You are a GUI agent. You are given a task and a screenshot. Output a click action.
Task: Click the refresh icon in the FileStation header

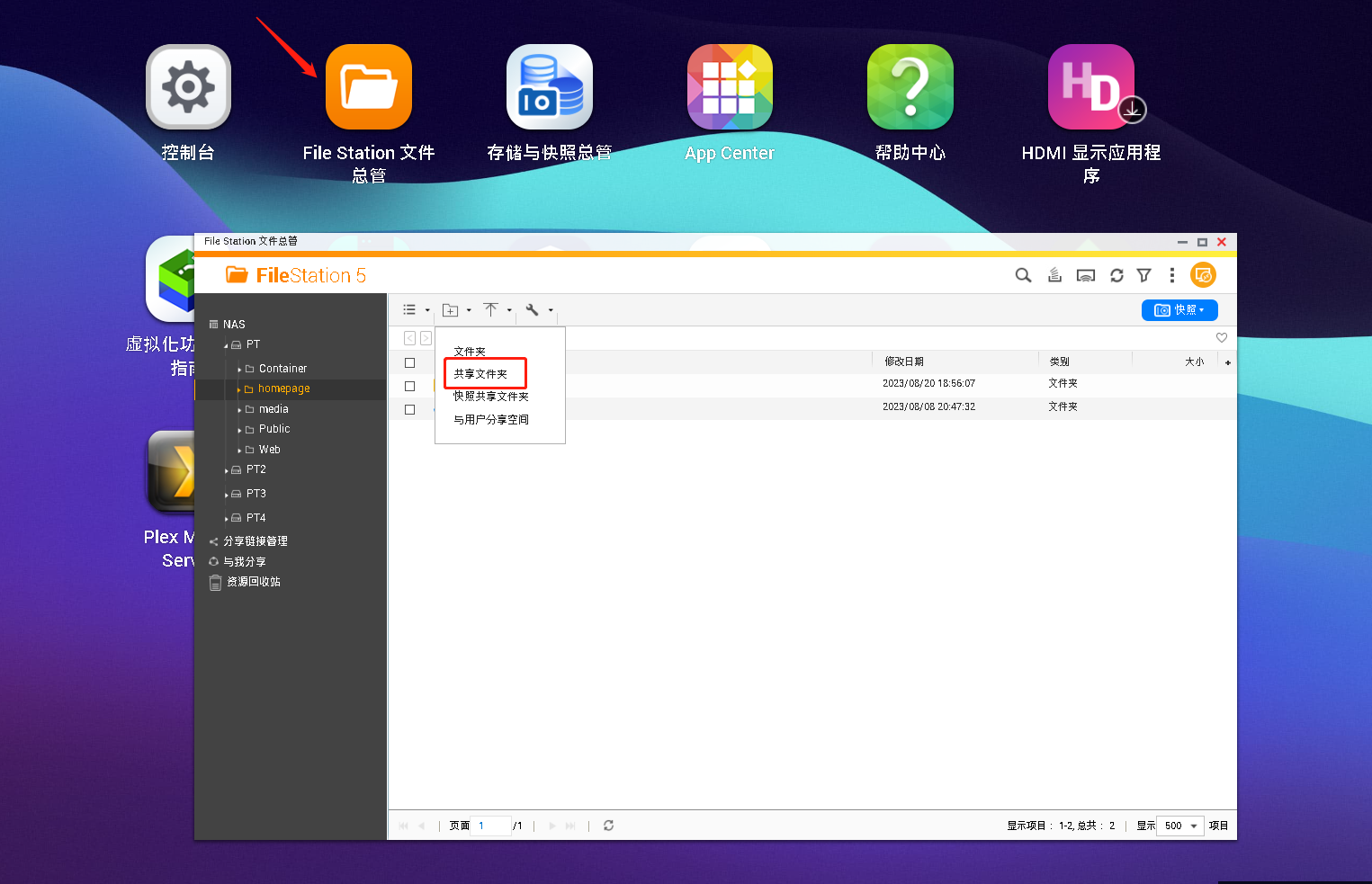pos(1116,275)
